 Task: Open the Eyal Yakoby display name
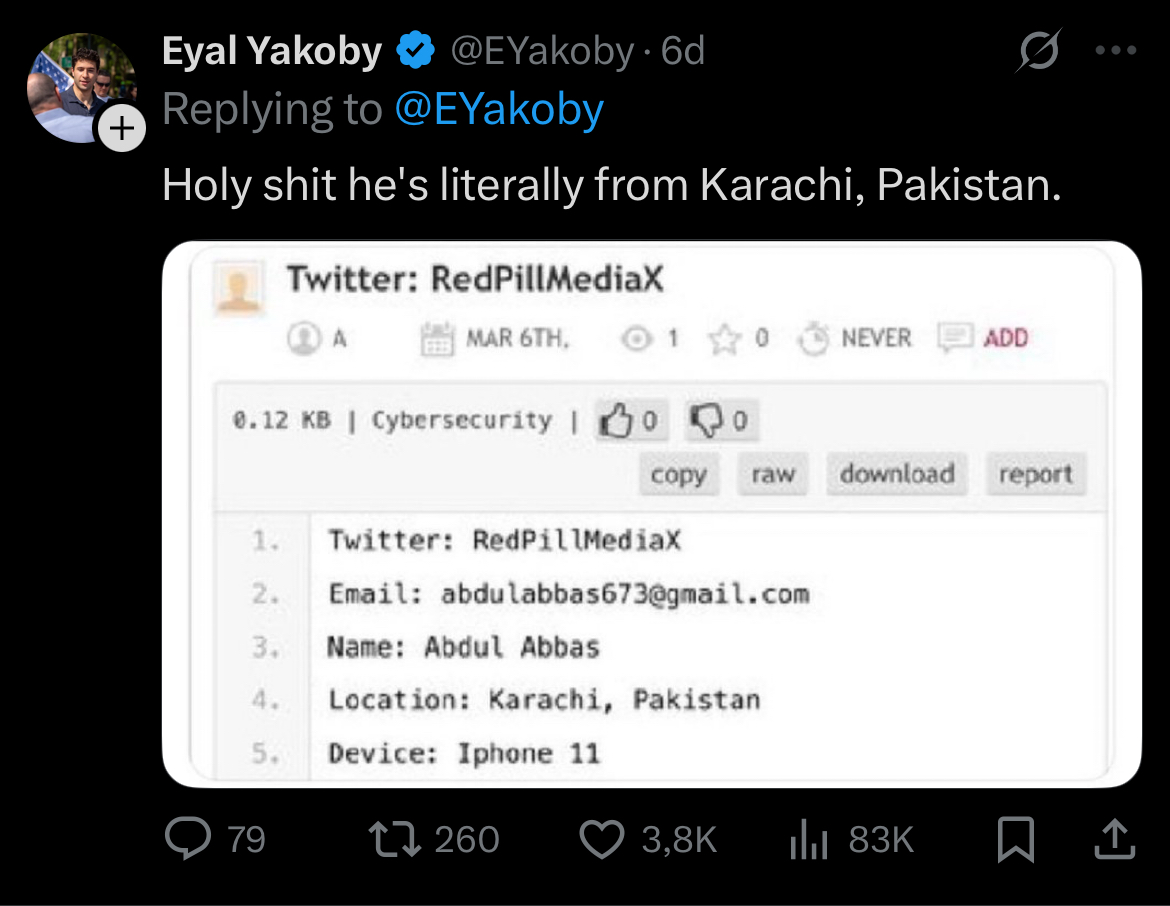pos(272,51)
